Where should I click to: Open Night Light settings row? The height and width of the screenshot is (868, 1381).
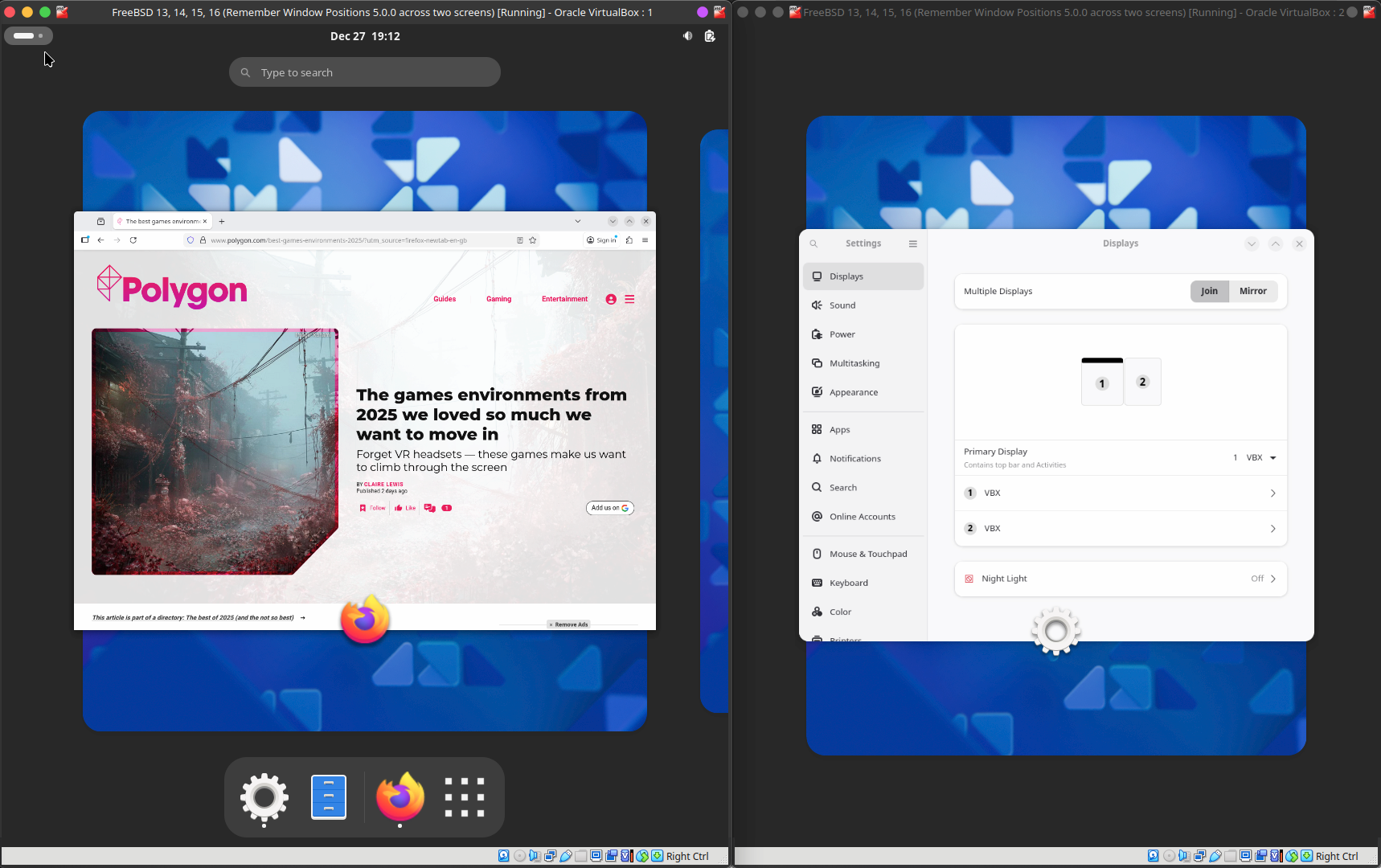click(x=1120, y=579)
